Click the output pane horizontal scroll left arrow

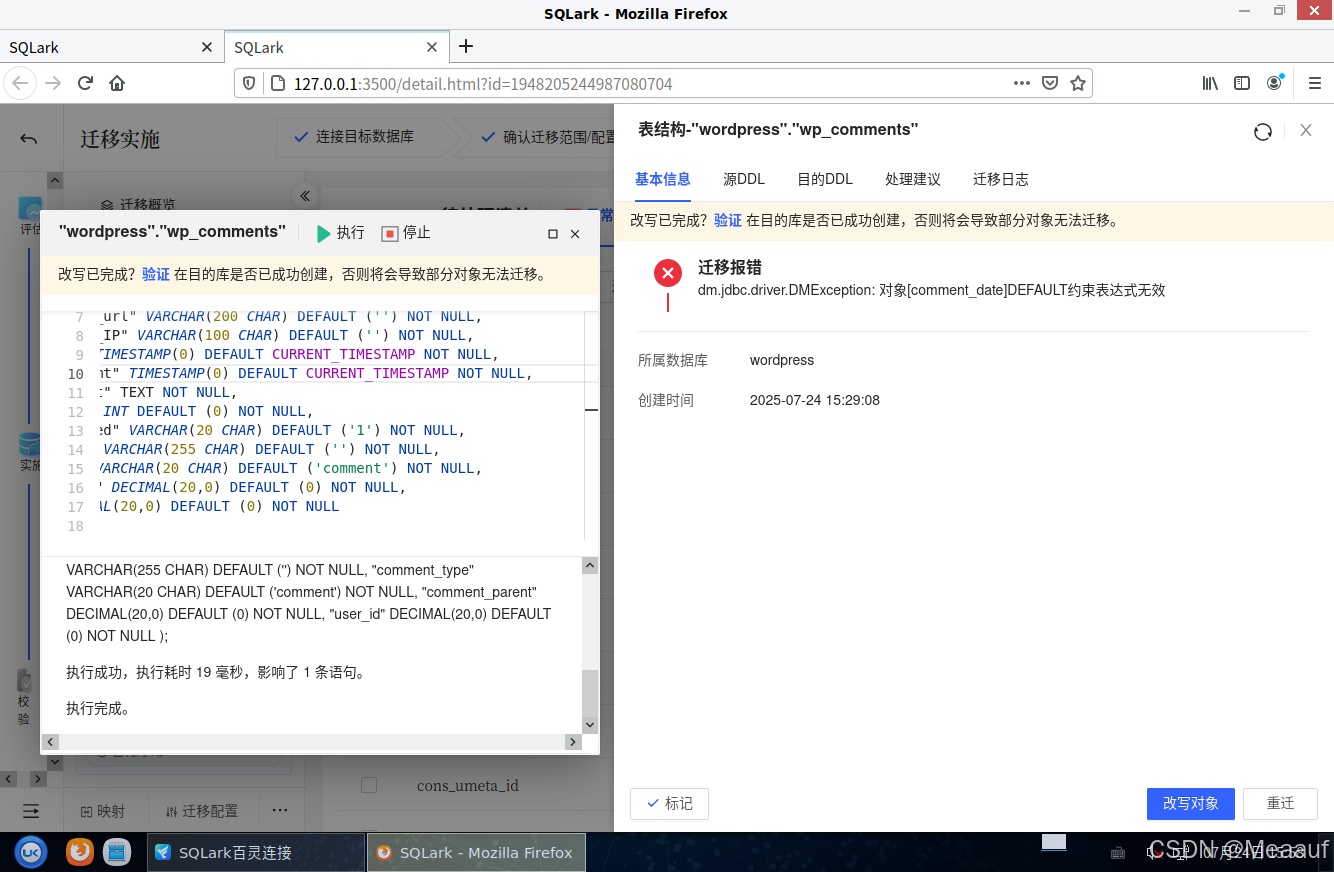point(50,742)
